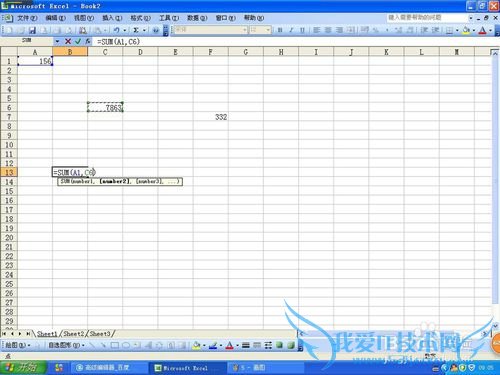Click the Increase Indent icon

(435, 30)
